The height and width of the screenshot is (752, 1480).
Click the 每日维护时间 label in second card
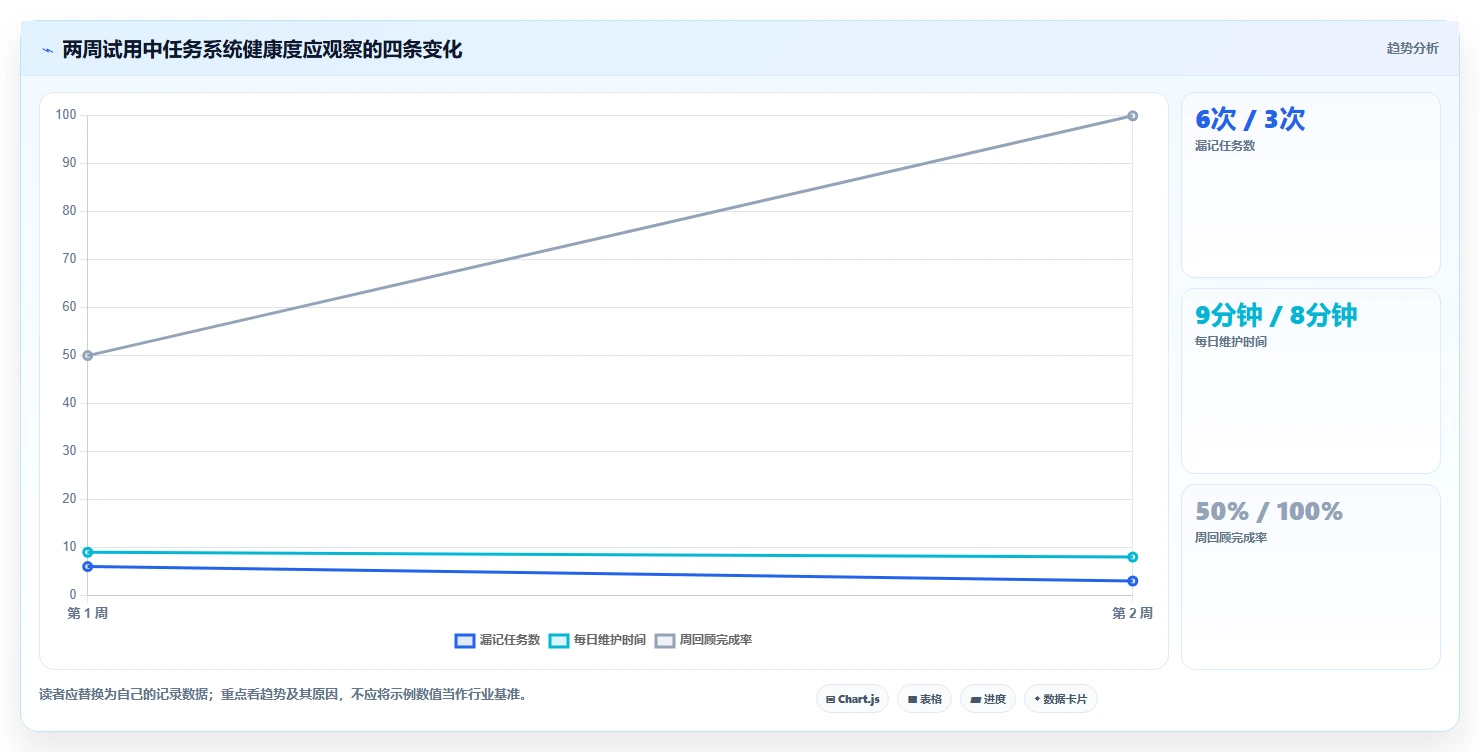pos(1231,342)
